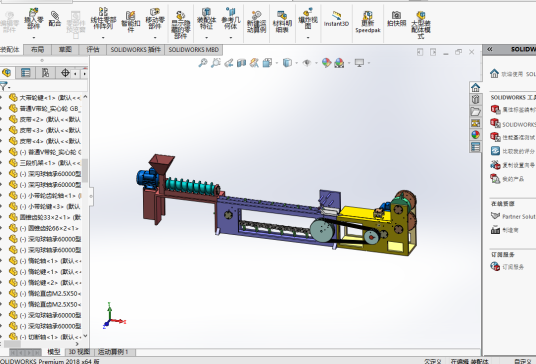
Task: Open the 线性零部件阵列 pattern tool
Action: tap(103, 18)
